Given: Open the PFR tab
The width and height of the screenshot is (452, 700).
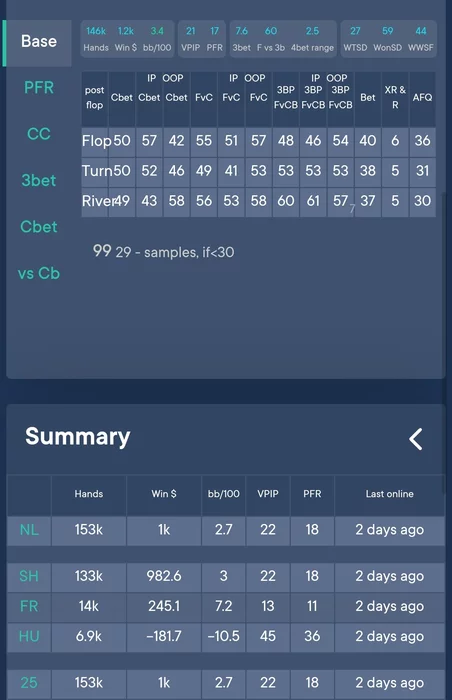Looking at the screenshot, I should [x=39, y=88].
